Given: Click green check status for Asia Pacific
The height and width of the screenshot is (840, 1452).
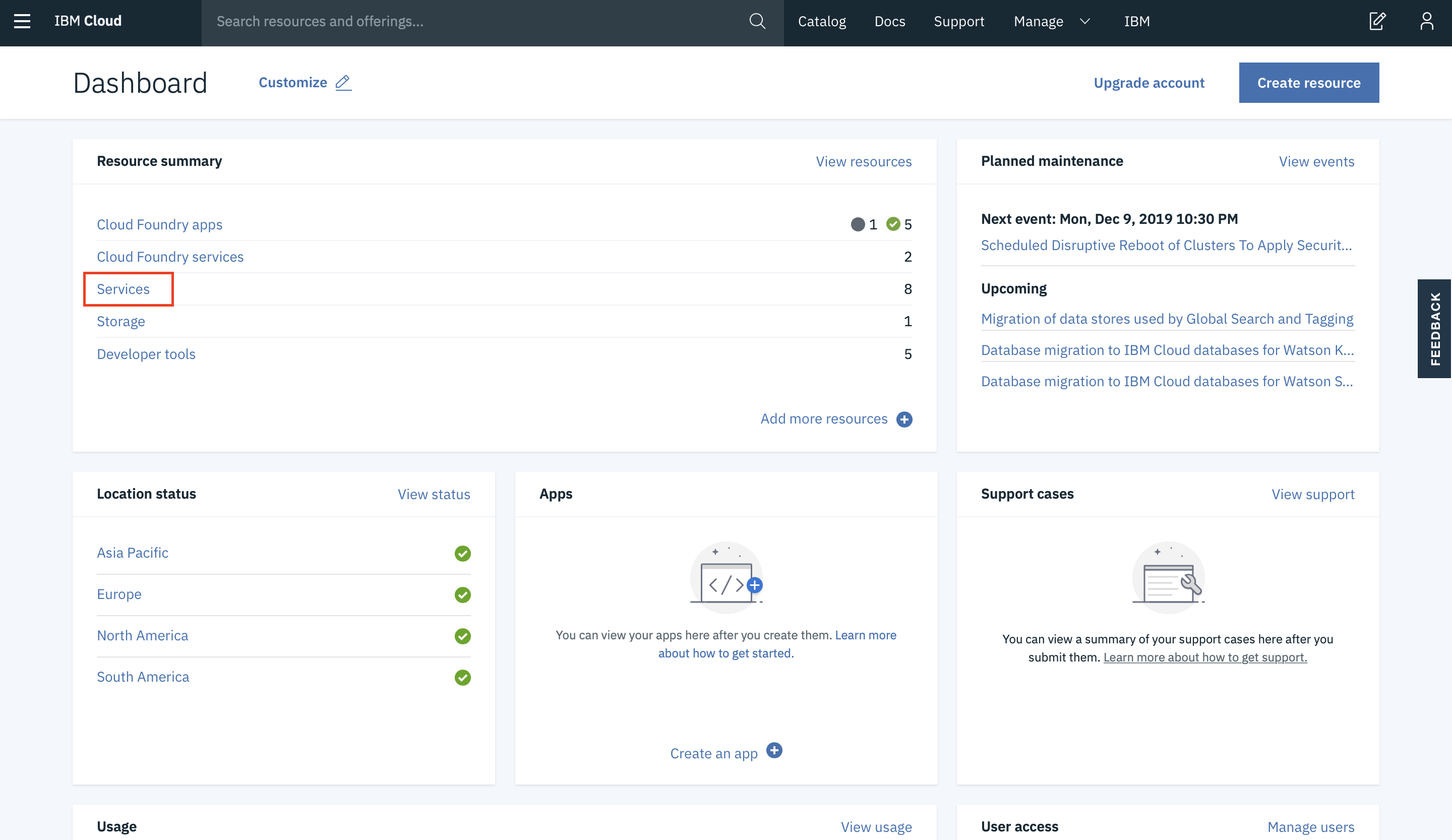Looking at the screenshot, I should coord(462,553).
